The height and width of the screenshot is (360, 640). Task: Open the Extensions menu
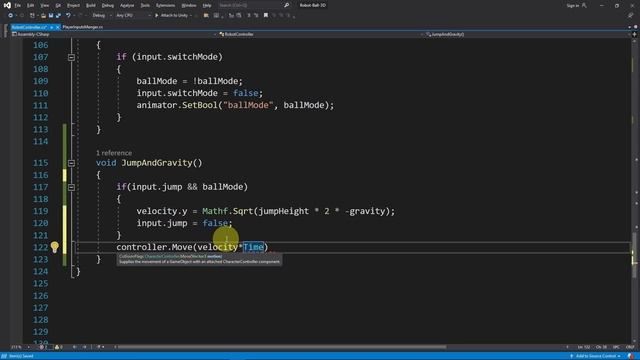(165, 6)
